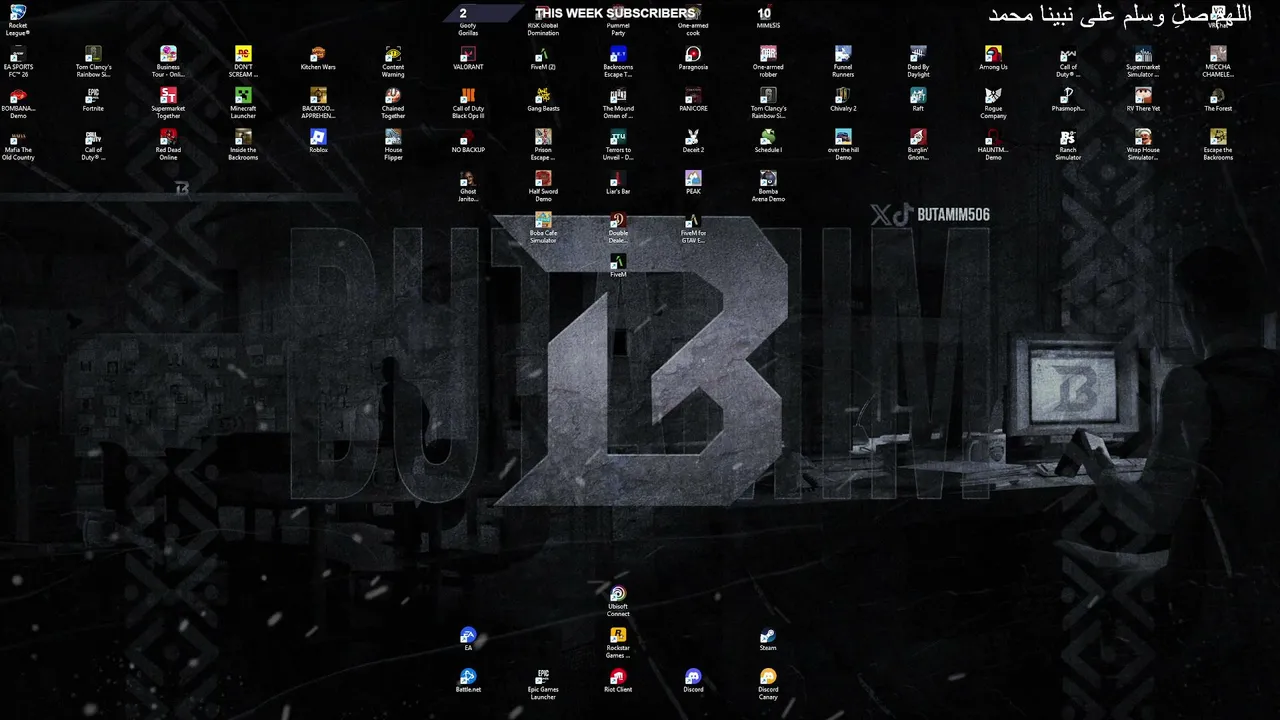Click the Kitchen Wars icon
This screenshot has height=720, width=1280.
318,58
